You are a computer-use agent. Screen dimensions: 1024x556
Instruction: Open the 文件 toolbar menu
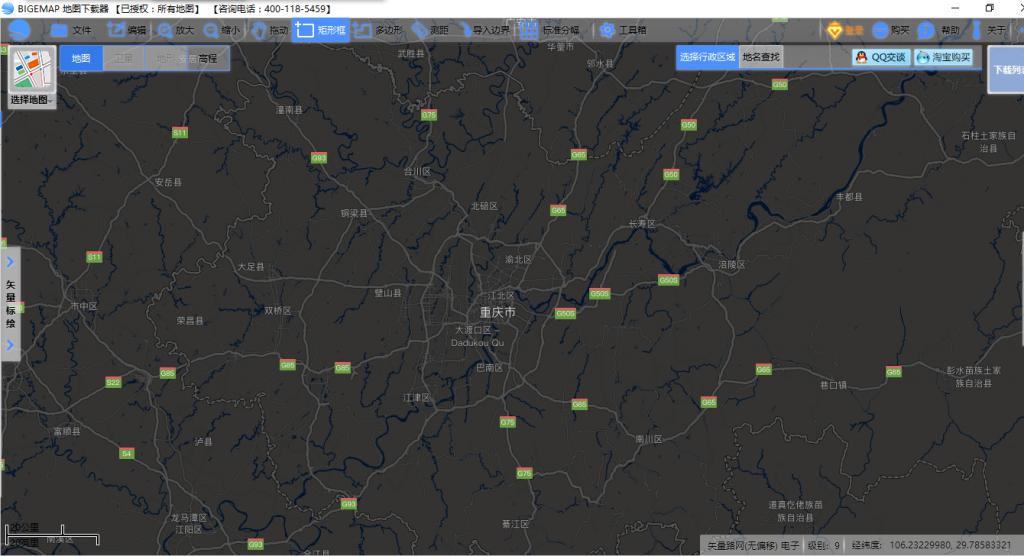tap(71, 30)
